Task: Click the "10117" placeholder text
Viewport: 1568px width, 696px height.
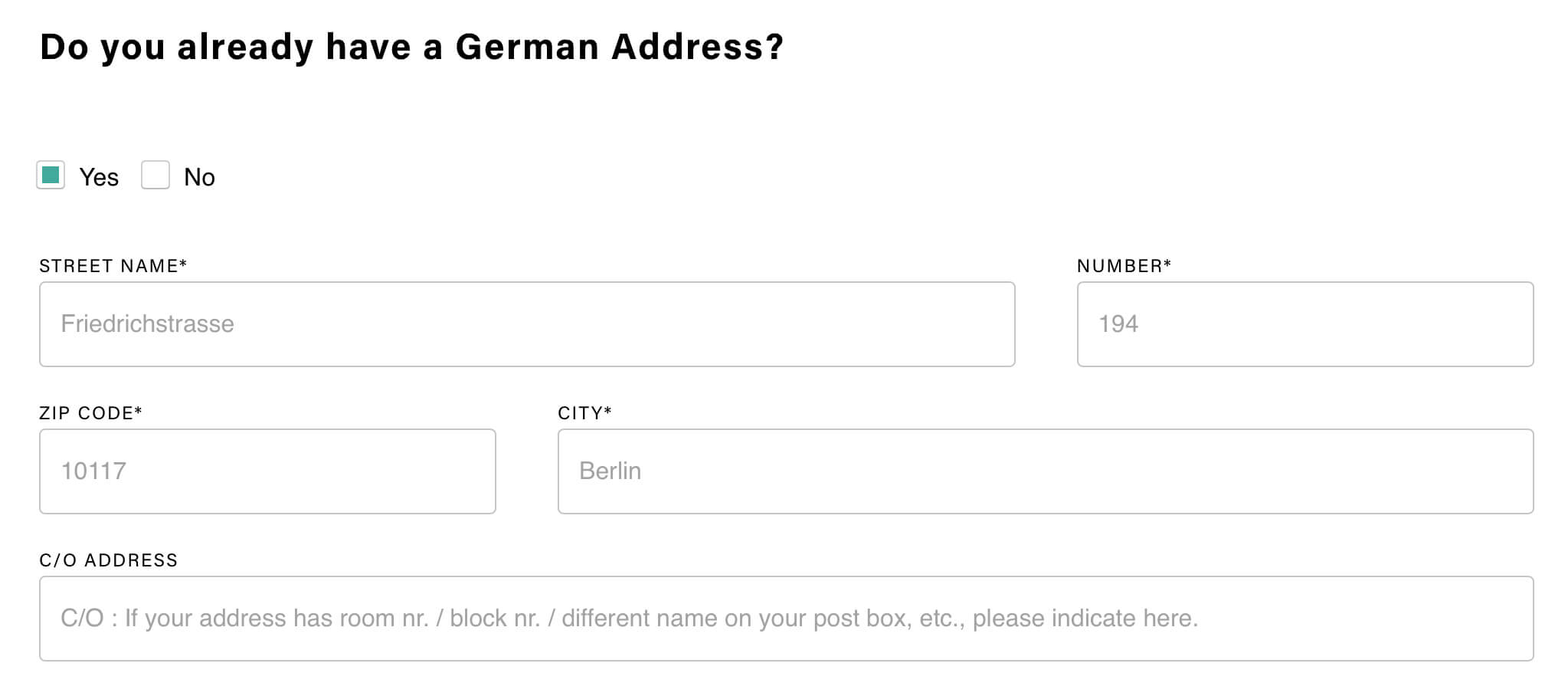Action: pos(93,471)
